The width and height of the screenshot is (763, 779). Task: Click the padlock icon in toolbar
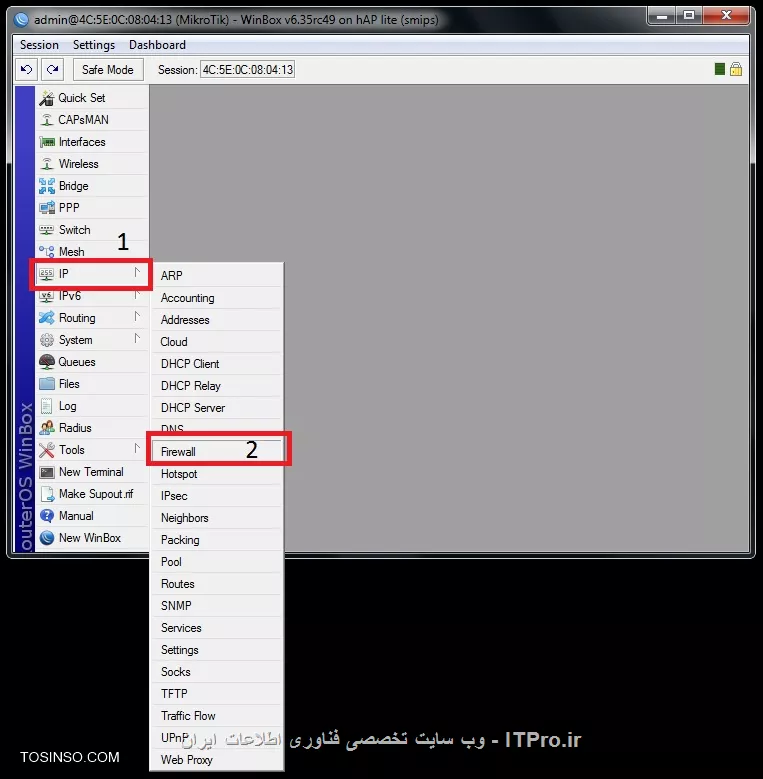tap(736, 69)
